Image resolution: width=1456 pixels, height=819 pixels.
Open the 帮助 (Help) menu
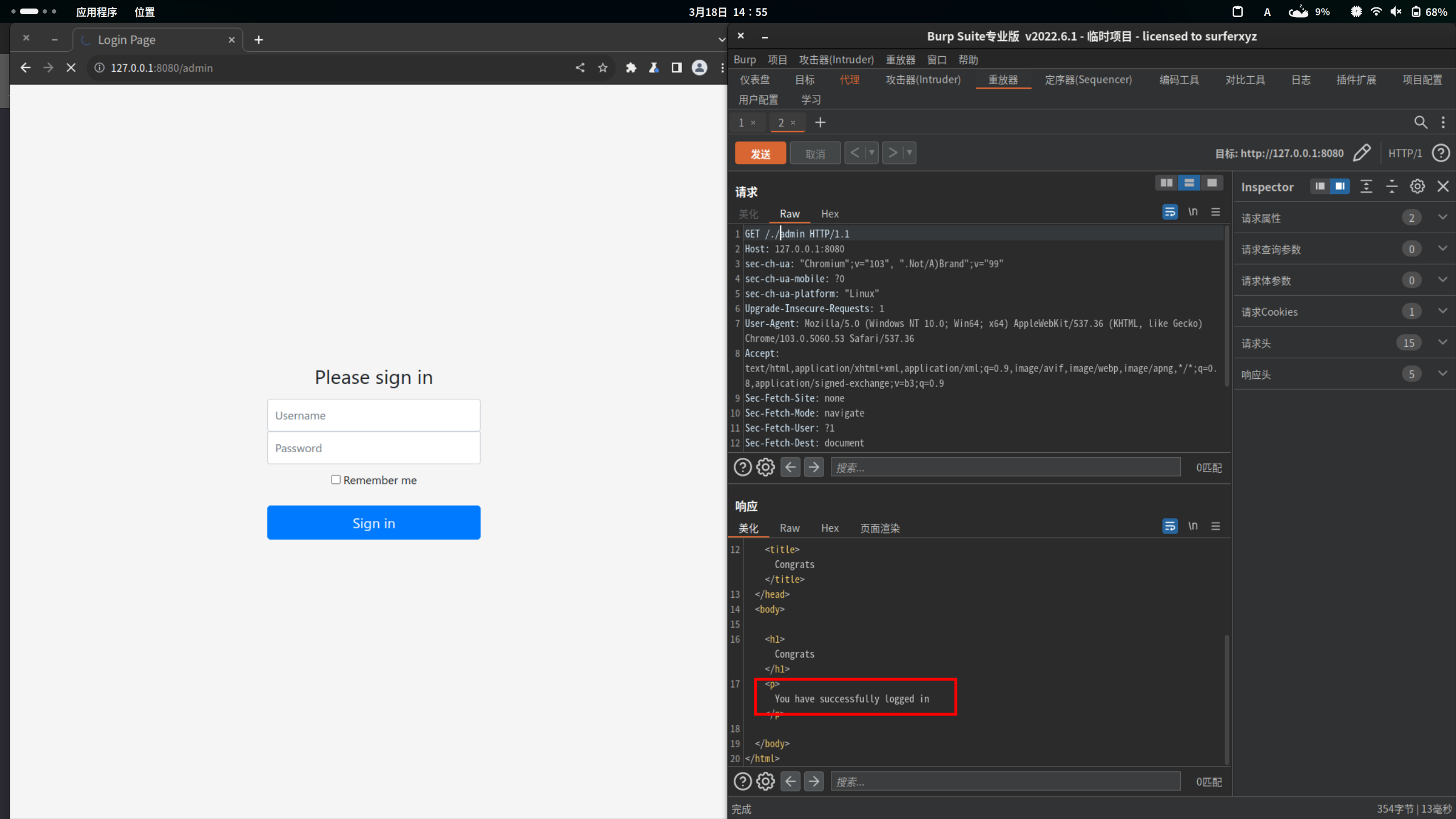click(968, 60)
